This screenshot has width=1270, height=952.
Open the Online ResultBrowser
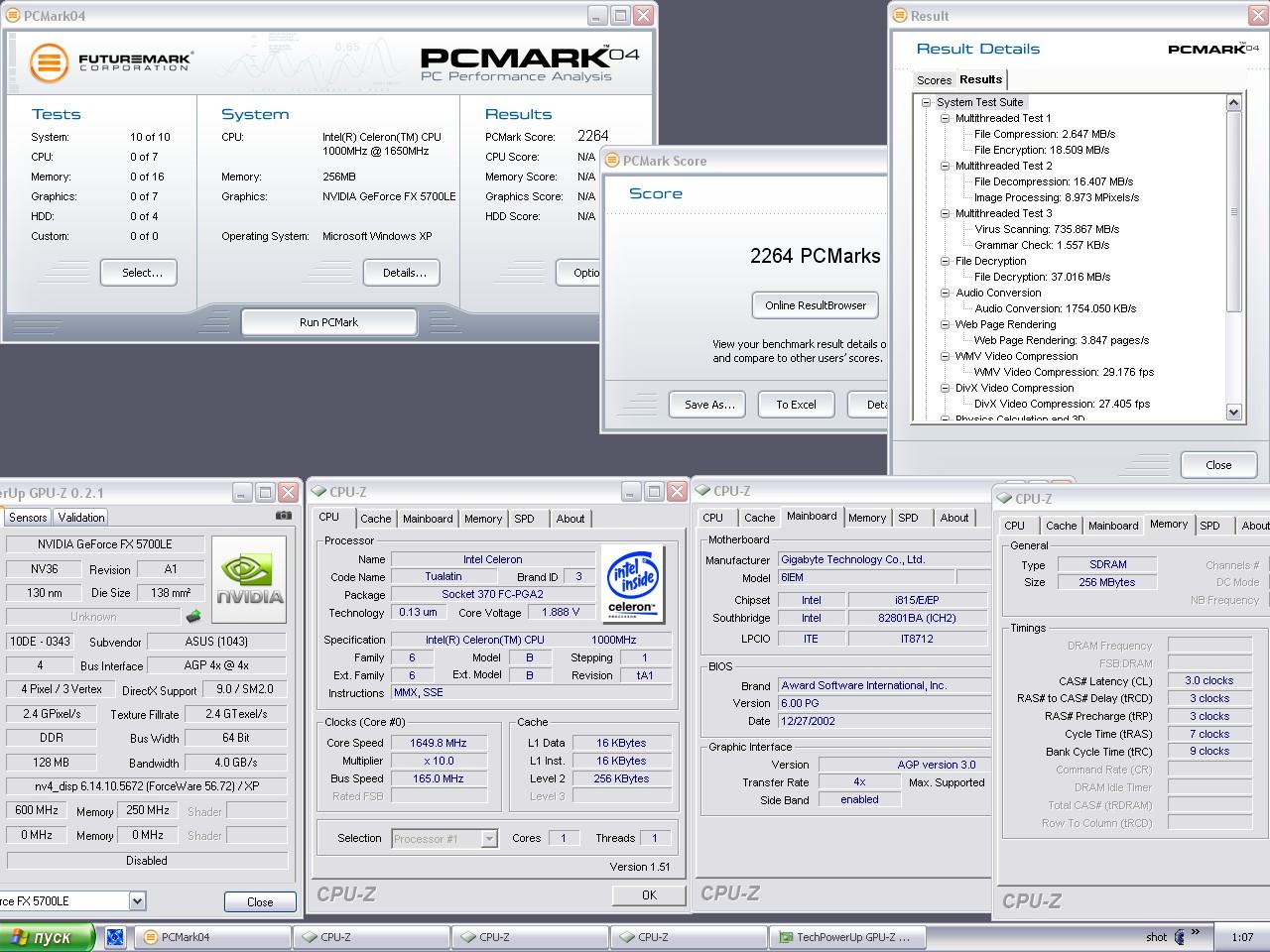pyautogui.click(x=816, y=305)
